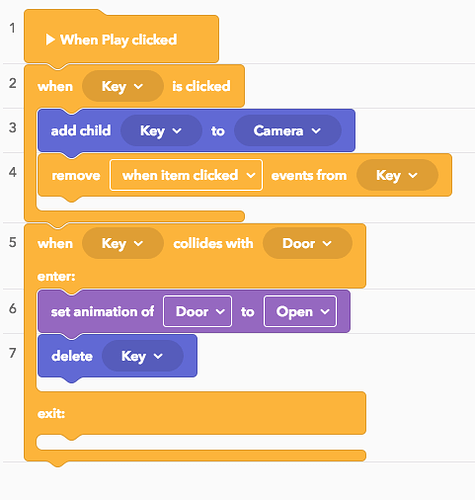The image size is (475, 500).
Task: Click the 'exit:' section of the collision block
Action: click(x=51, y=414)
